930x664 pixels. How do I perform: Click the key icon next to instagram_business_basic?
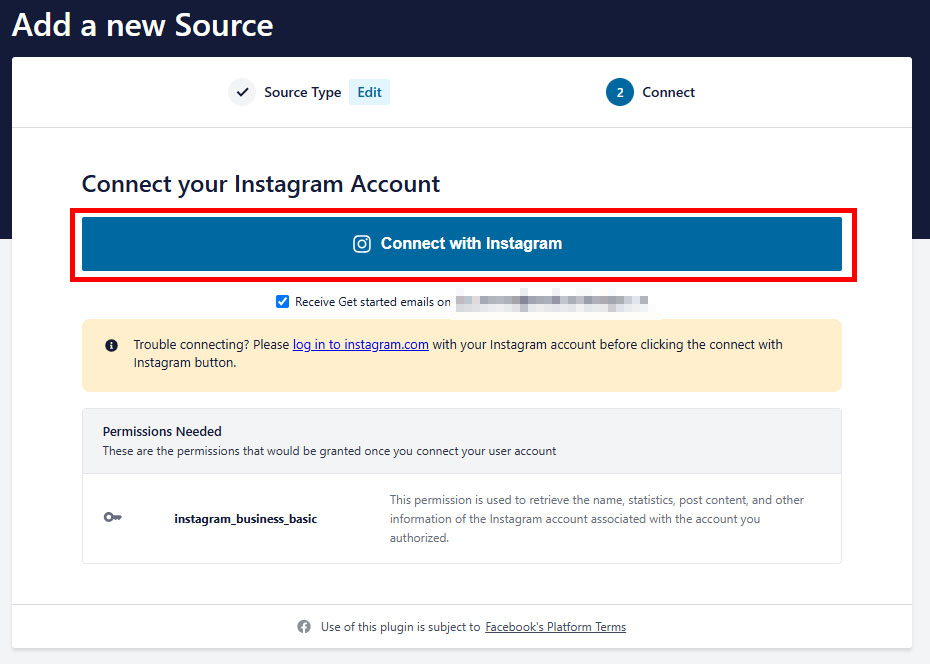pyautogui.click(x=113, y=518)
